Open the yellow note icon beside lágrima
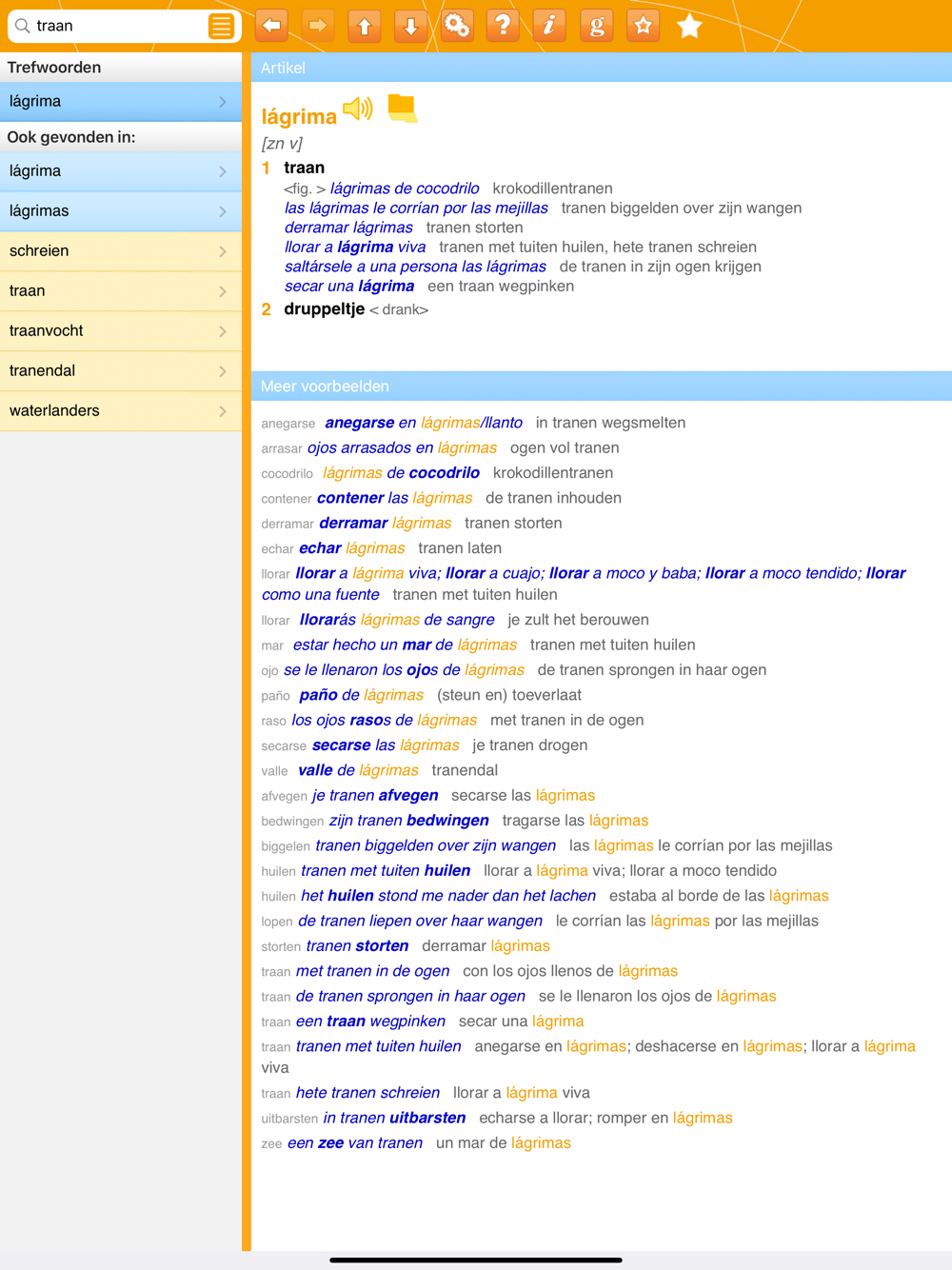The height and width of the screenshot is (1270, 952). (403, 109)
